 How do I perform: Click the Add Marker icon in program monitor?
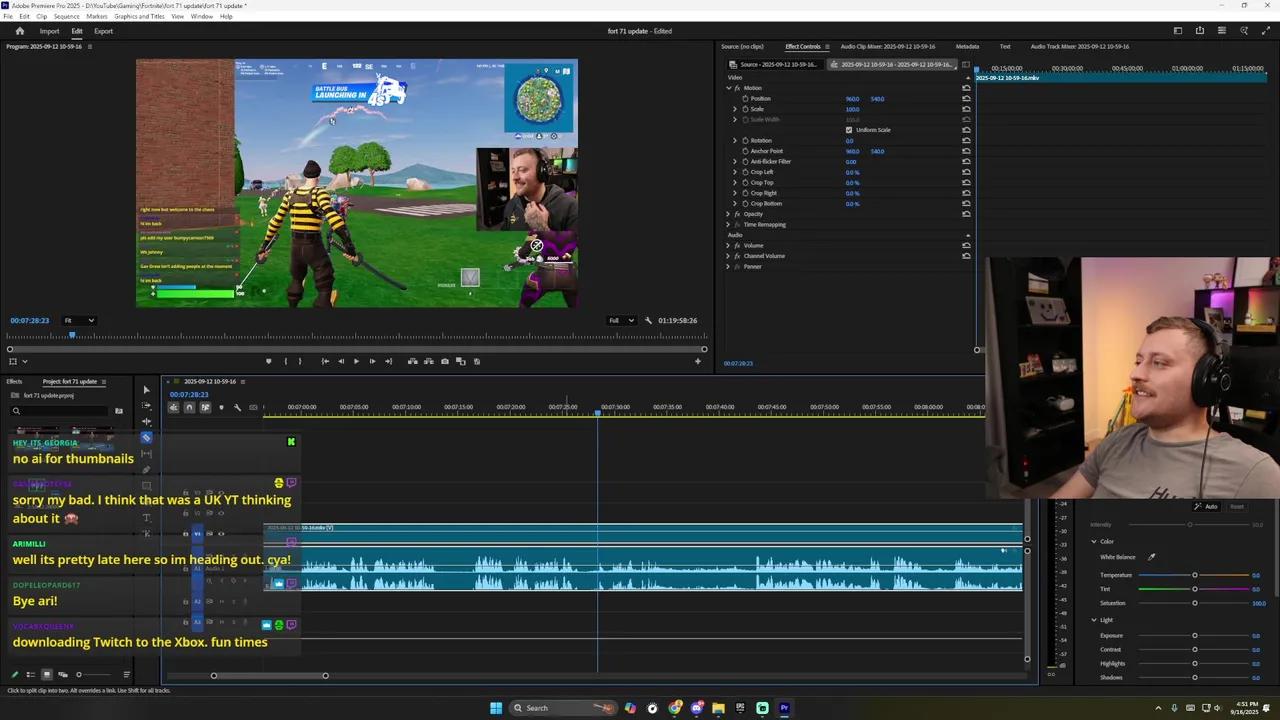point(268,361)
